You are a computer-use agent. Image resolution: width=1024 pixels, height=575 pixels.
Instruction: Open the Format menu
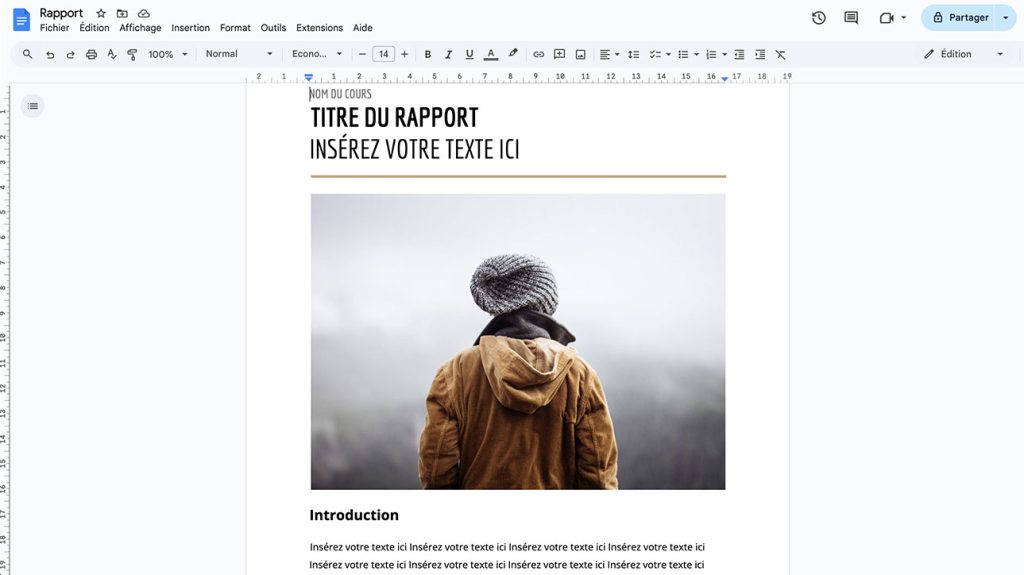pyautogui.click(x=235, y=28)
